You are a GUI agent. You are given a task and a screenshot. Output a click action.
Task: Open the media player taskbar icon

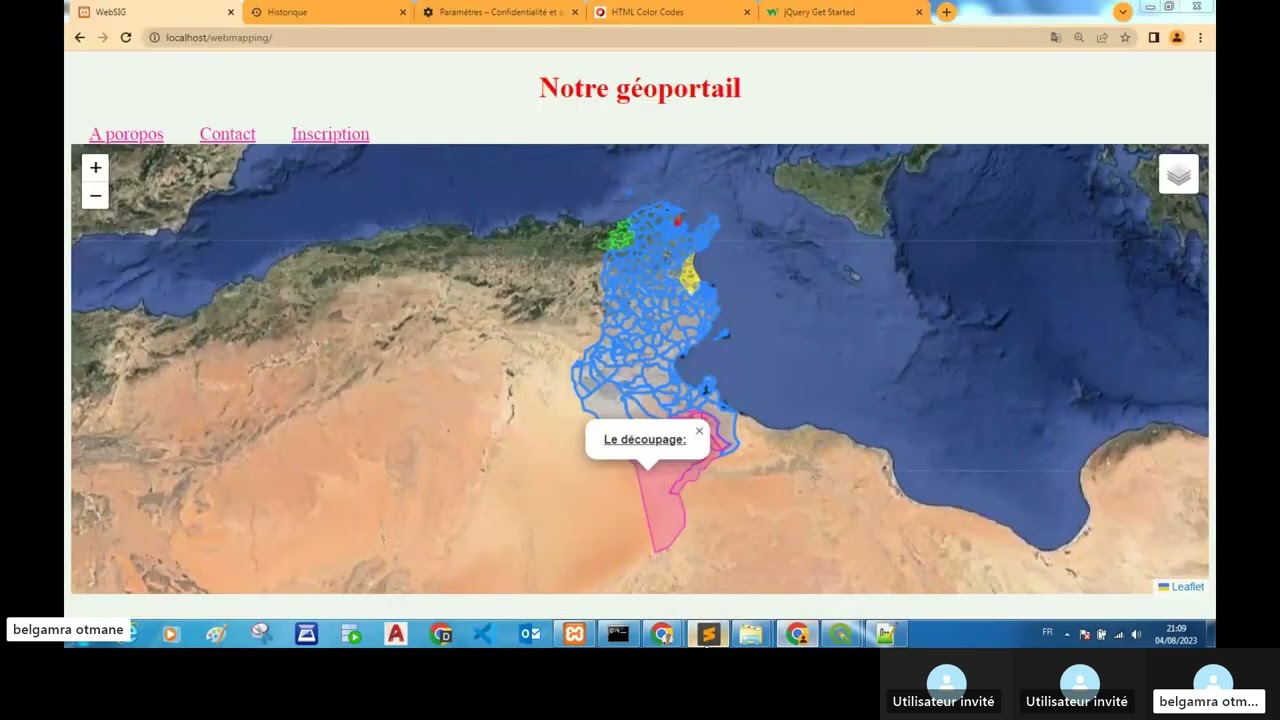tap(170, 634)
